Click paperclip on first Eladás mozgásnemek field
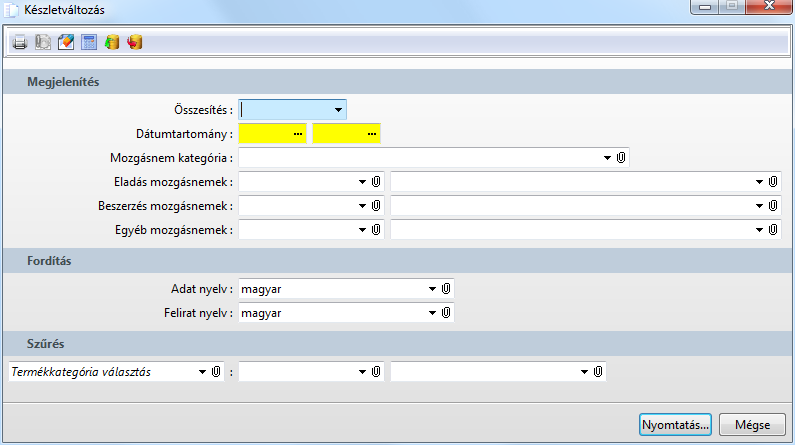Image resolution: width=795 pixels, height=445 pixels. 376,181
